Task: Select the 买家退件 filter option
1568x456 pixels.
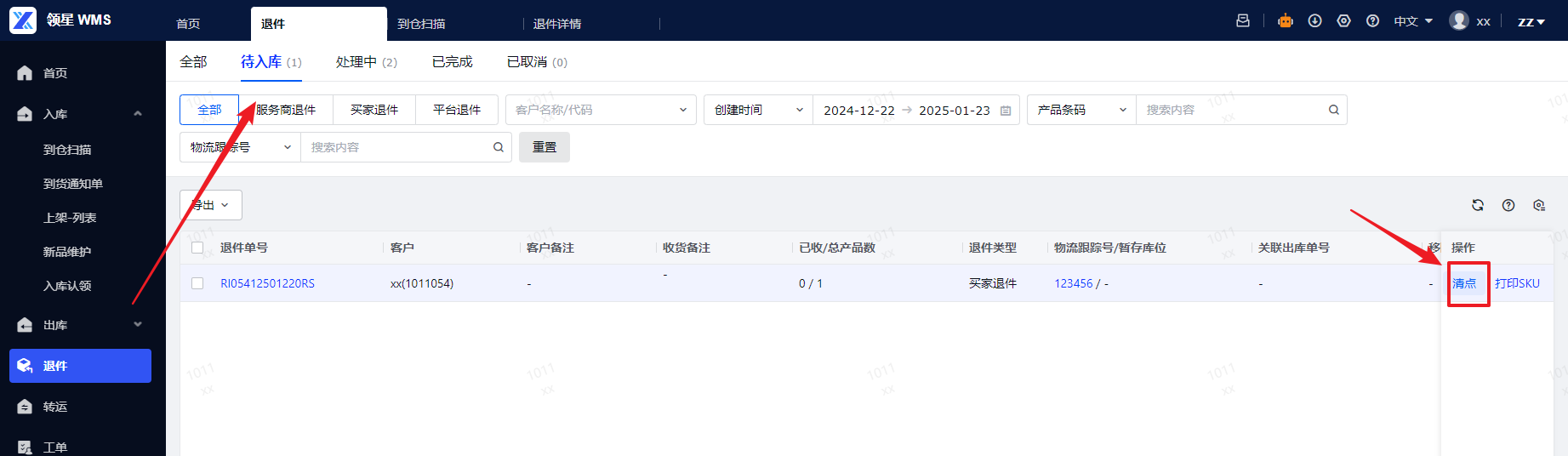Action: click(374, 110)
